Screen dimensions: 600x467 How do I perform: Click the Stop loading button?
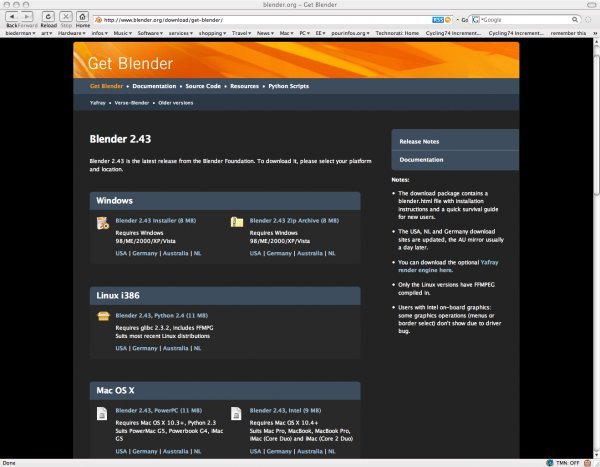(x=66, y=16)
